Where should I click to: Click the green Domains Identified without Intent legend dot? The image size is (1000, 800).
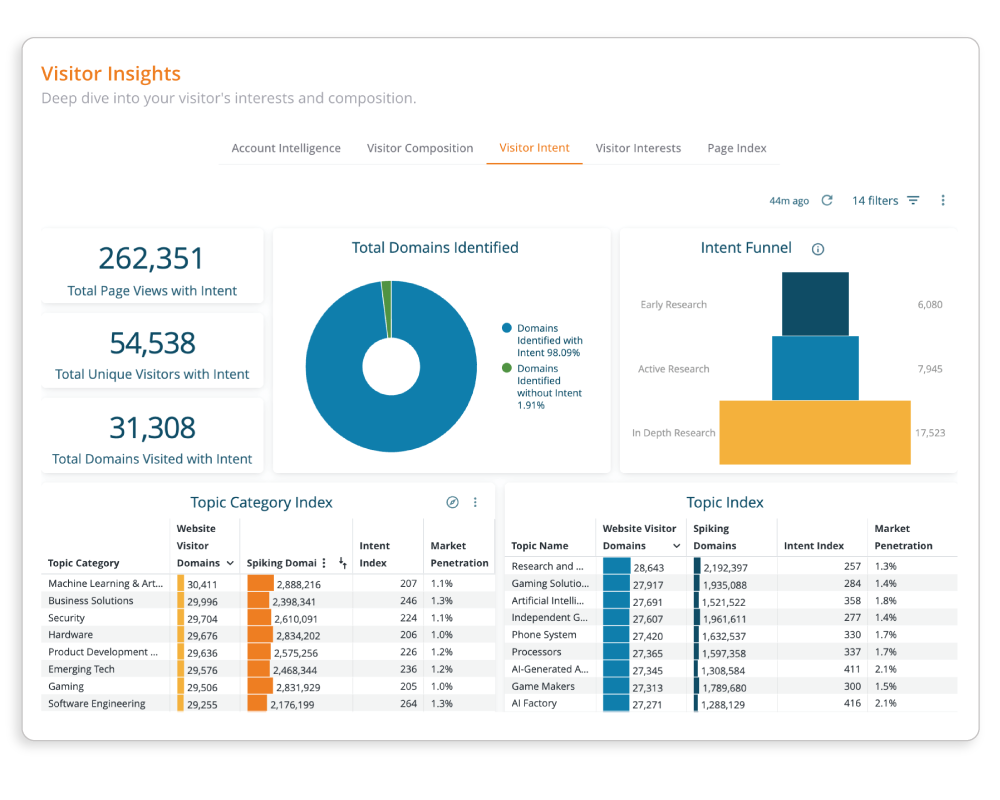(507, 368)
